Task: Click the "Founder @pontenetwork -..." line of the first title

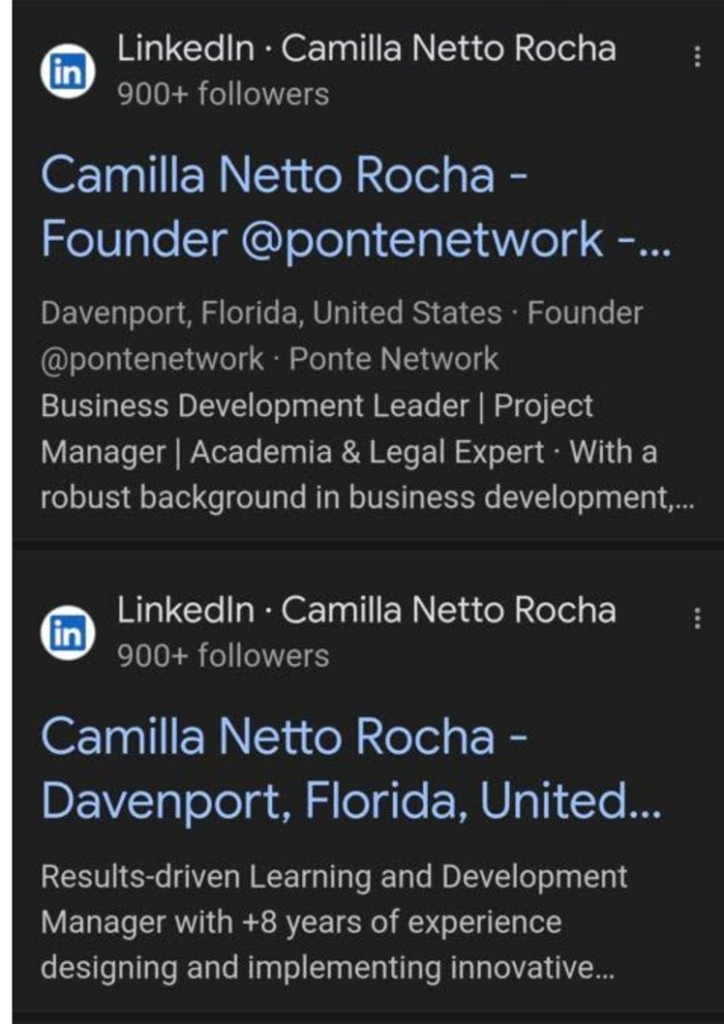Action: pos(356,239)
